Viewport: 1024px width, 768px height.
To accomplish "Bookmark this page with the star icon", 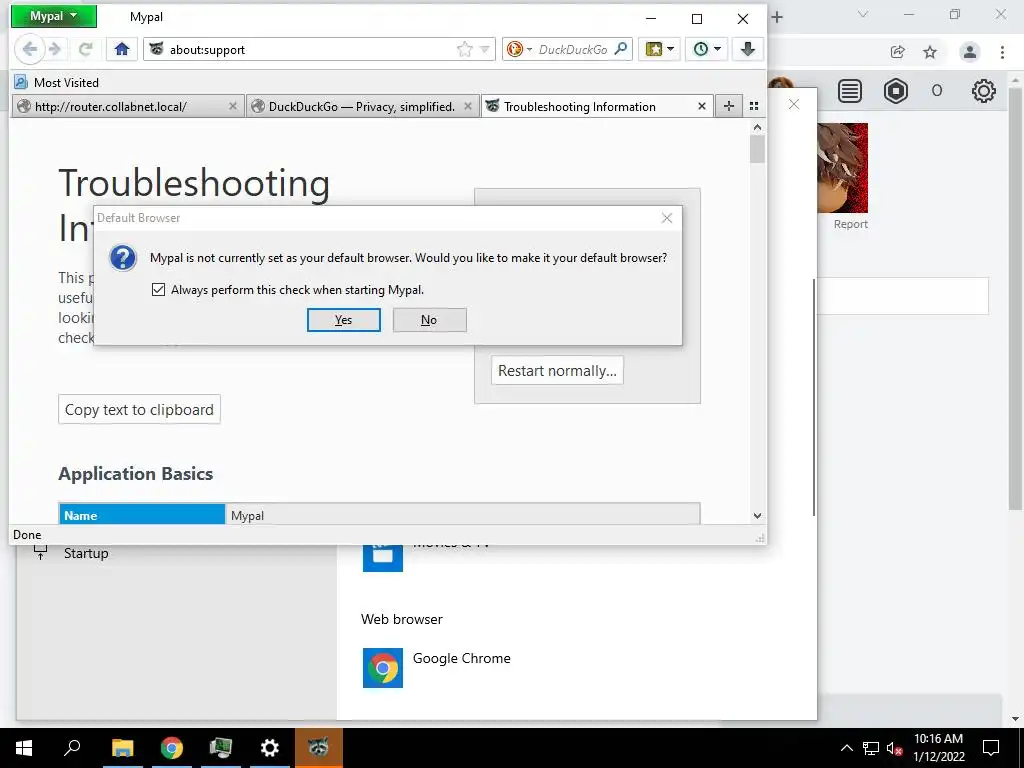I will point(464,50).
